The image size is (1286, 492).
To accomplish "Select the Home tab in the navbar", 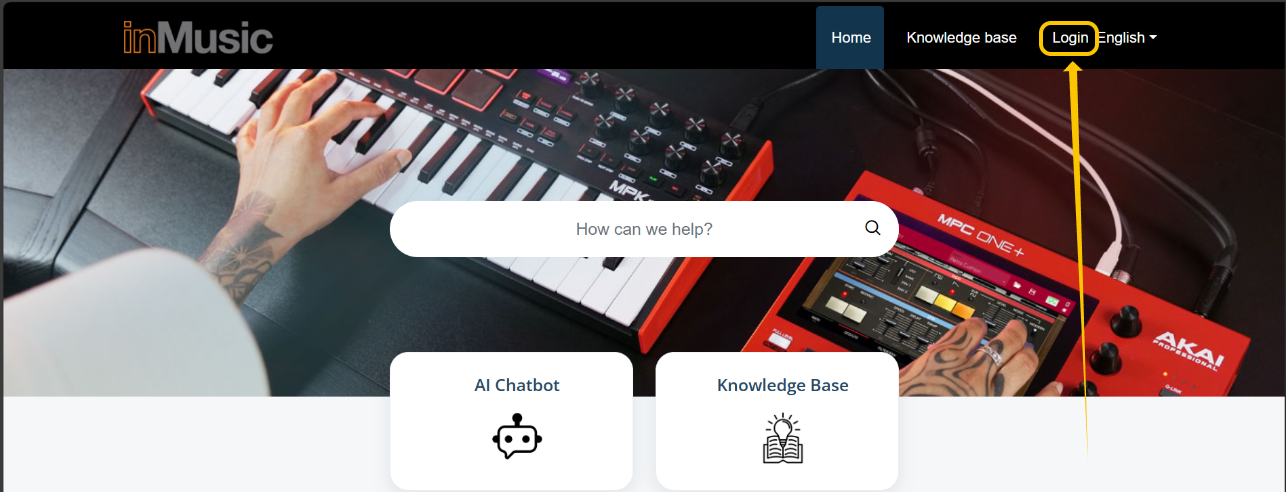I will pyautogui.click(x=850, y=38).
